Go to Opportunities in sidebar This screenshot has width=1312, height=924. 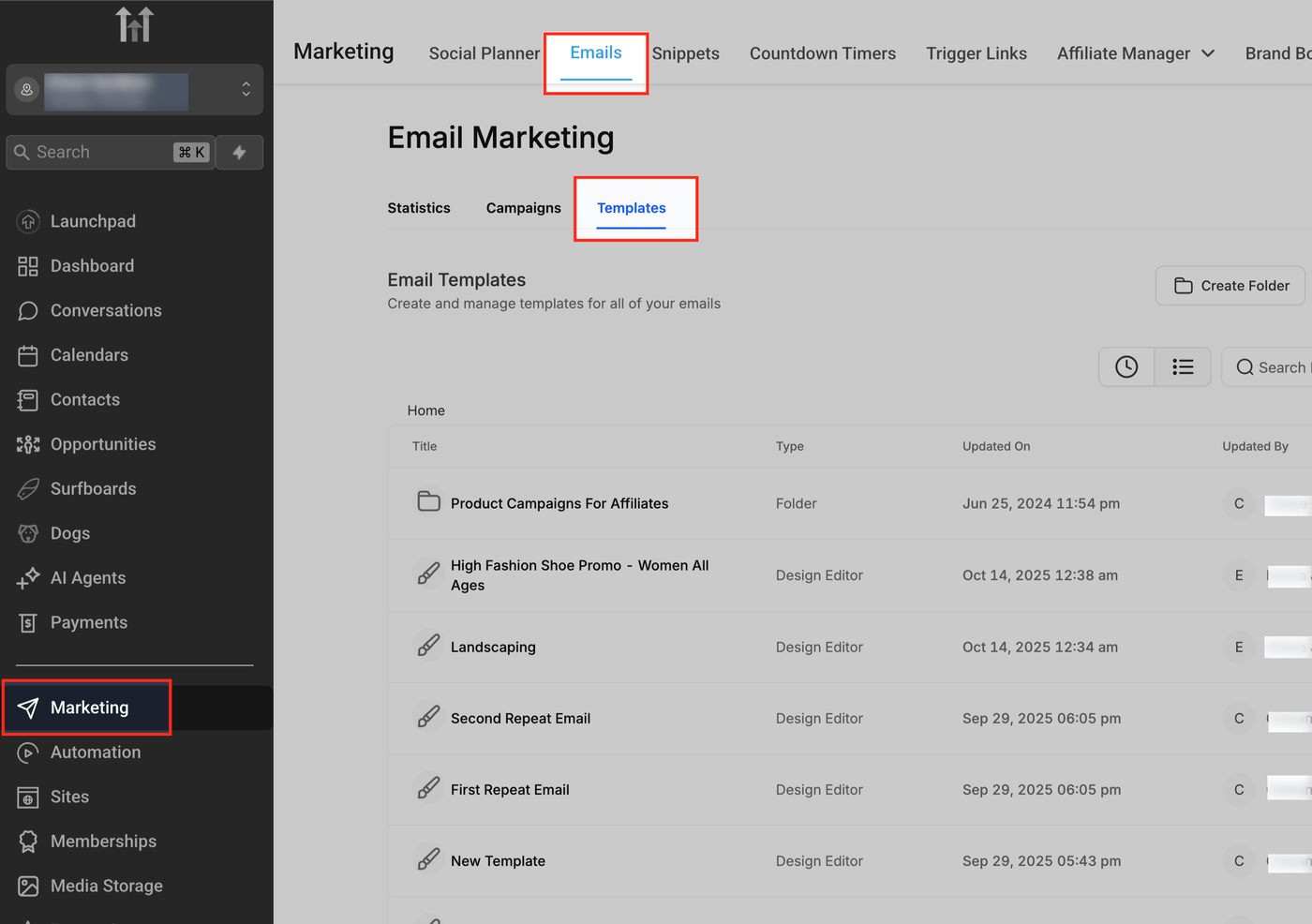point(102,444)
